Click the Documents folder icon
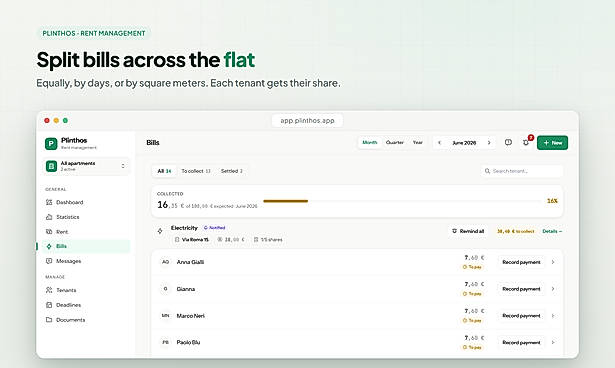This screenshot has width=615, height=368. coord(49,320)
